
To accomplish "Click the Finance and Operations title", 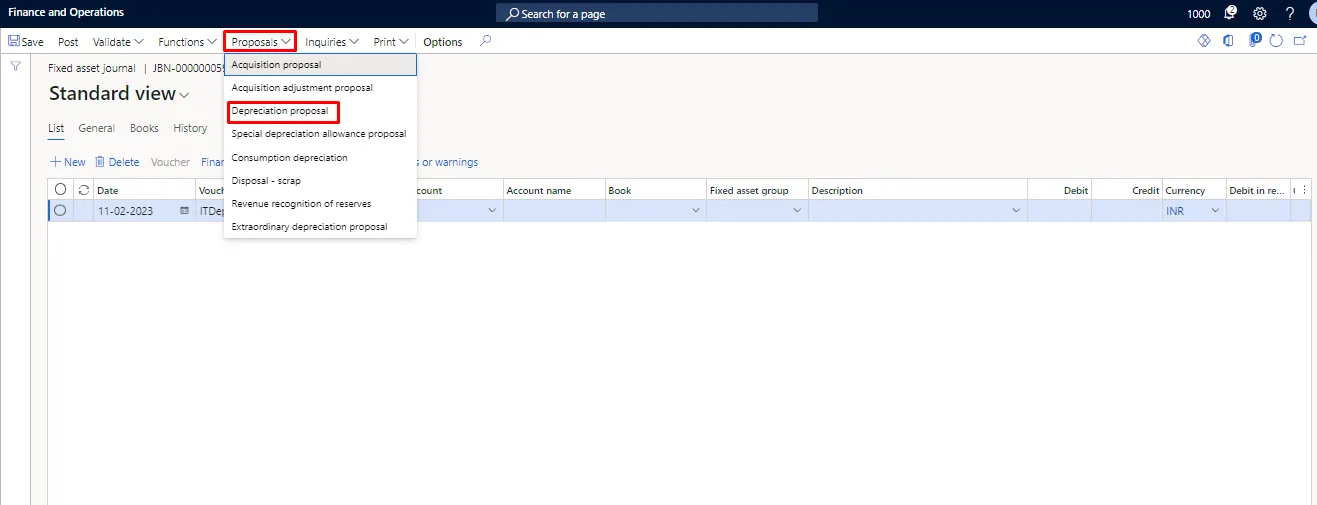I will [x=66, y=13].
